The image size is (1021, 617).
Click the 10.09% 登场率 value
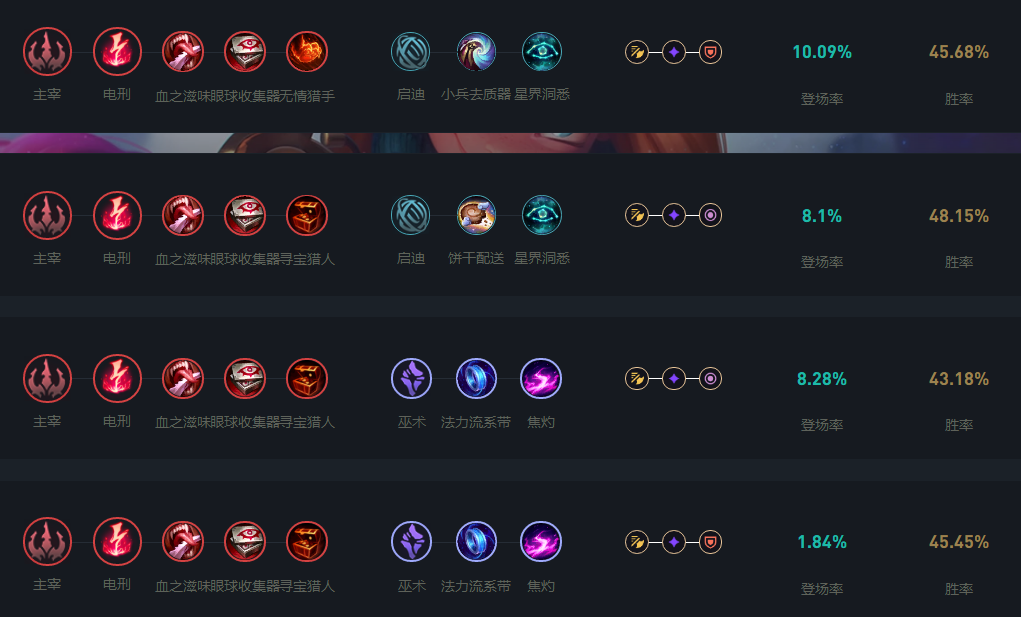(821, 52)
